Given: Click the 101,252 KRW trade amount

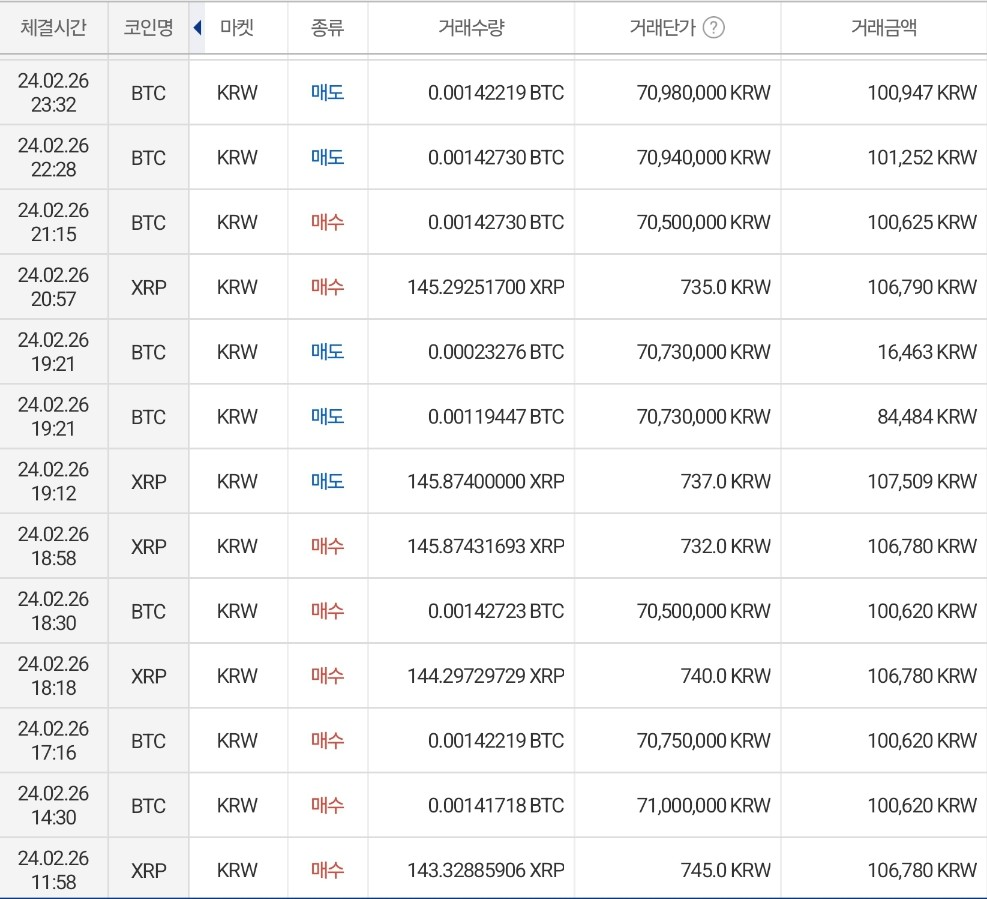Looking at the screenshot, I should (922, 157).
